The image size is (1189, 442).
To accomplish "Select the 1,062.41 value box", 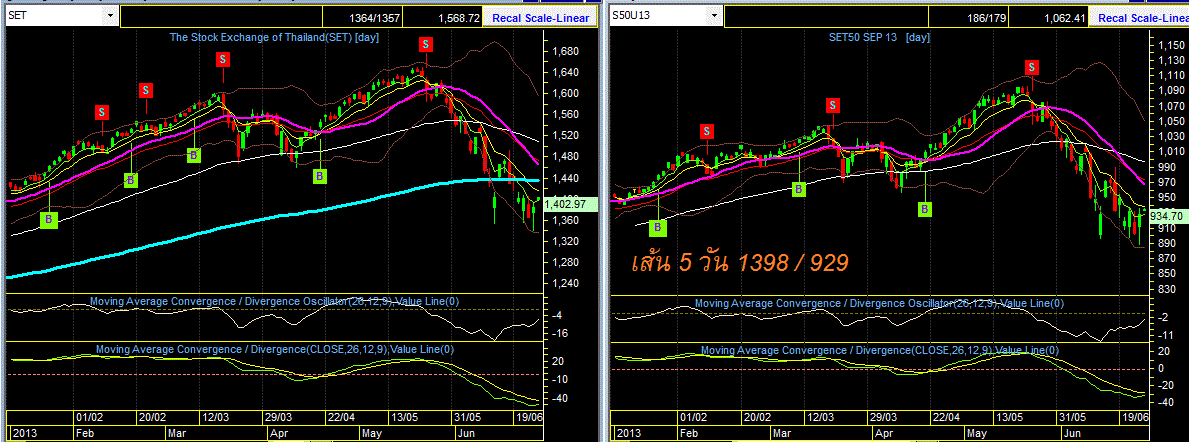I will (1051, 17).
